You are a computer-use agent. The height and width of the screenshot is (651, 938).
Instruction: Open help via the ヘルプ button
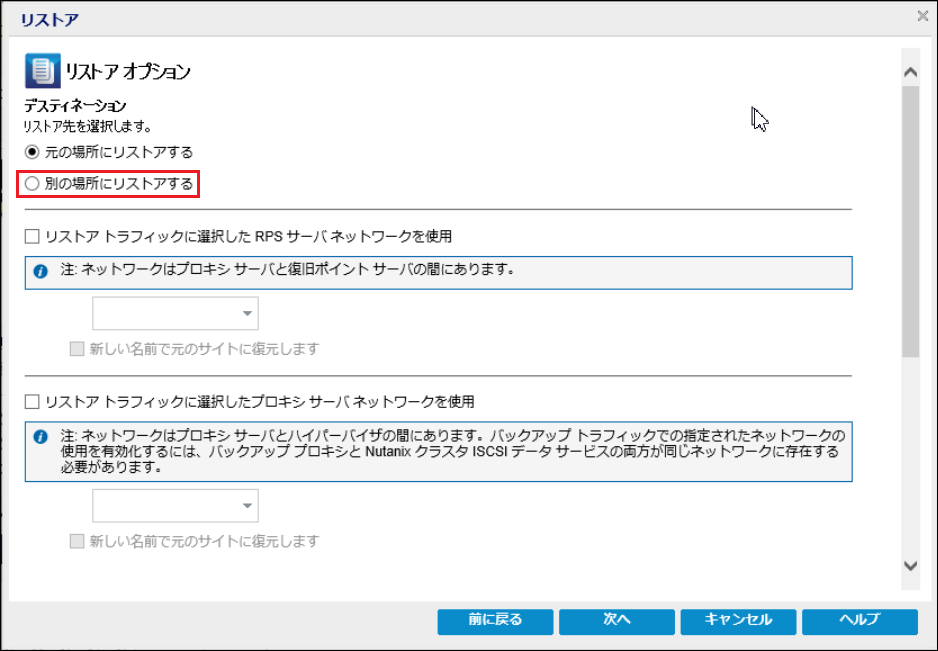859,621
